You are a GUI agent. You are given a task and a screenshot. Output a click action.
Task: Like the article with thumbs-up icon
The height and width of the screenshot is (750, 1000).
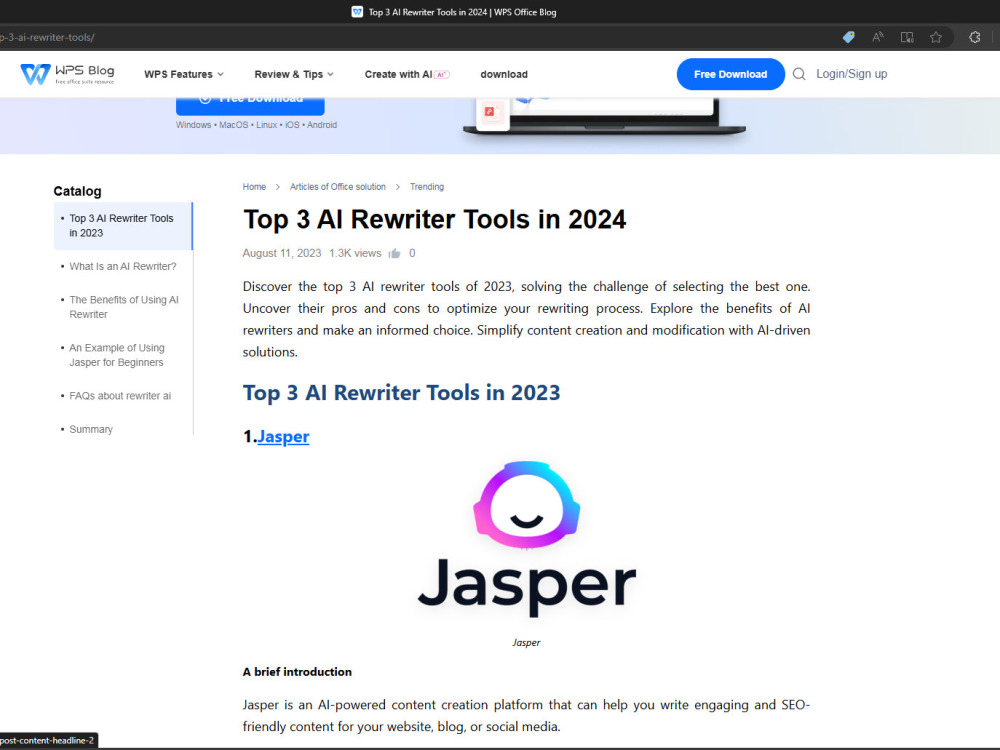pyautogui.click(x=394, y=253)
